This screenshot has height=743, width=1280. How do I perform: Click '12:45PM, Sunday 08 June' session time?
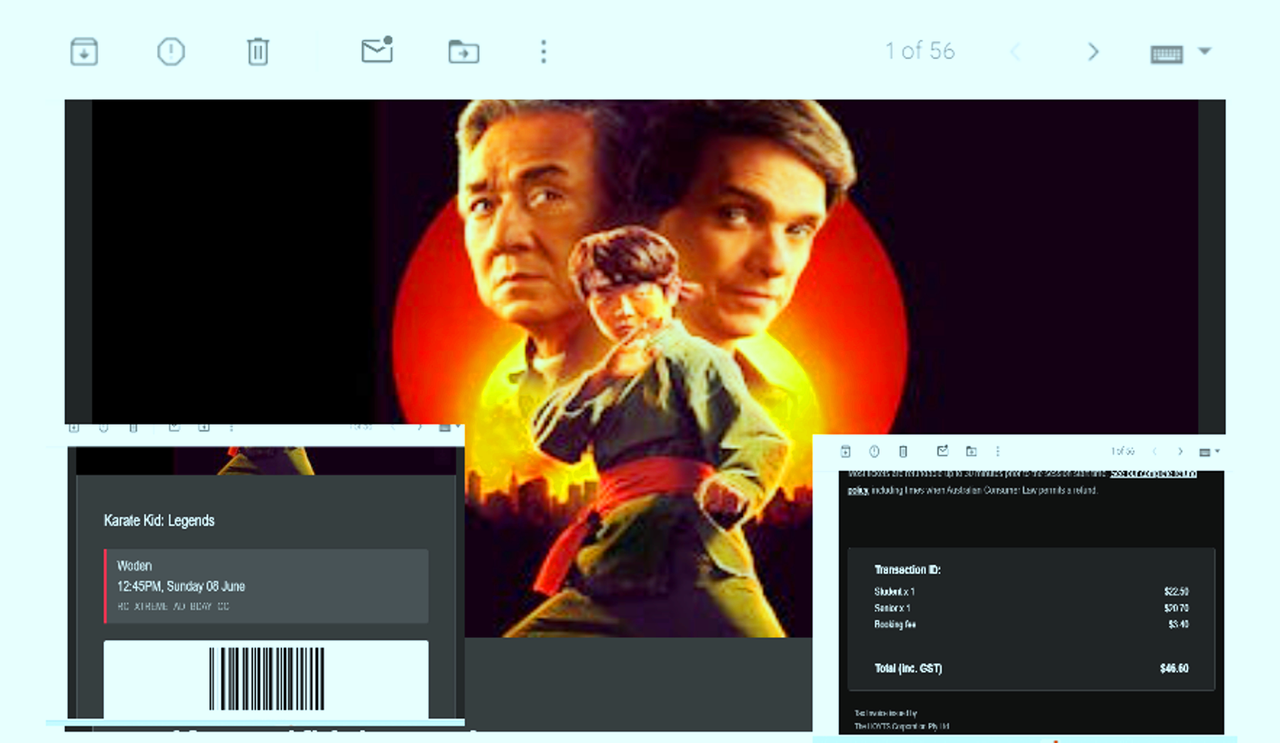pyautogui.click(x=181, y=586)
